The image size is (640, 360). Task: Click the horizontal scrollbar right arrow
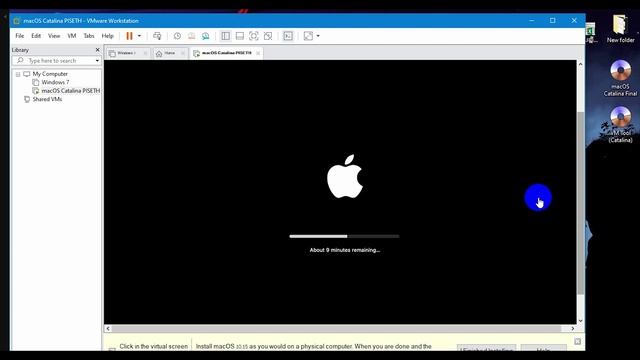tap(573, 329)
